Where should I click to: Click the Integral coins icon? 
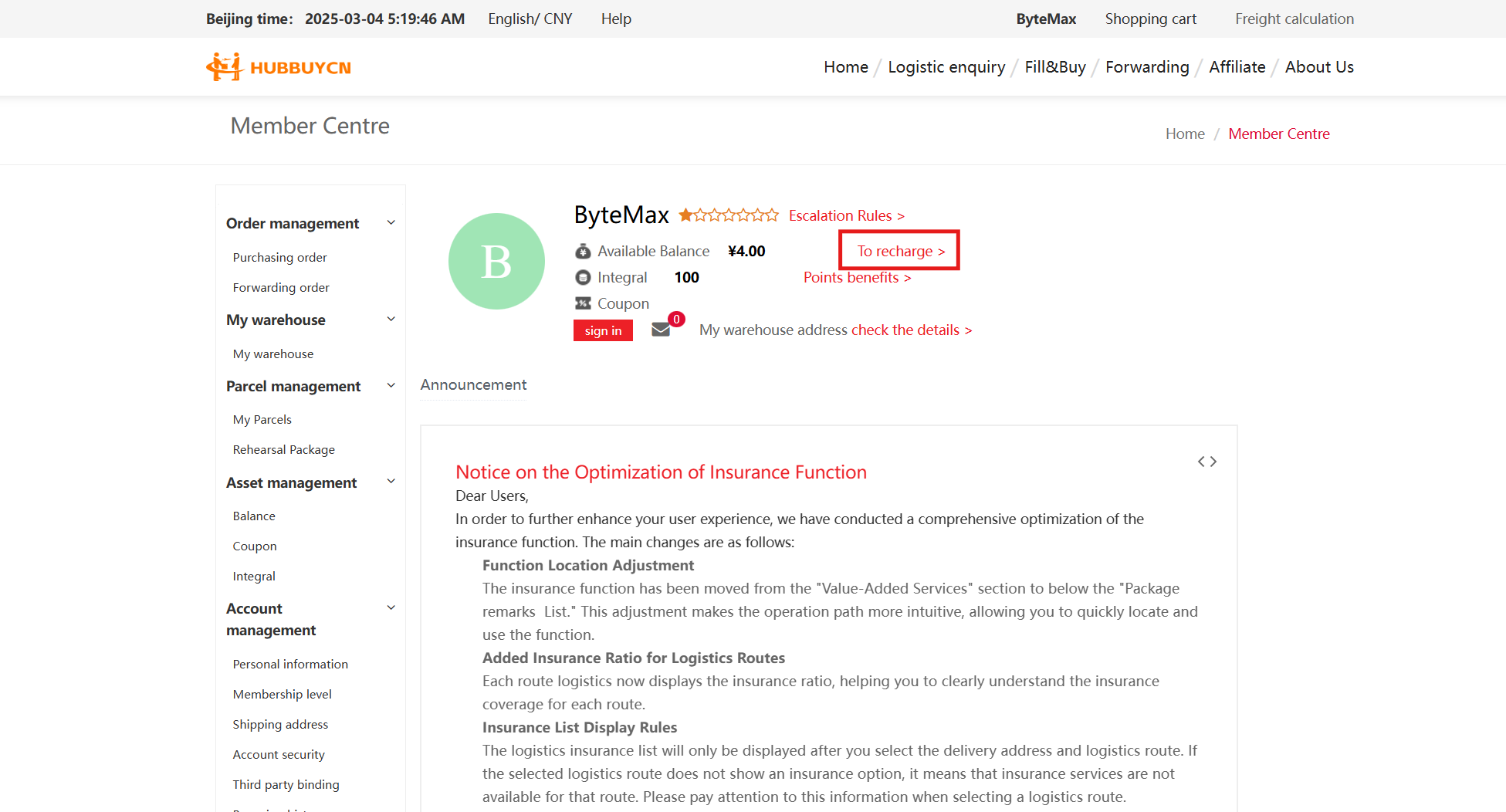(x=583, y=277)
